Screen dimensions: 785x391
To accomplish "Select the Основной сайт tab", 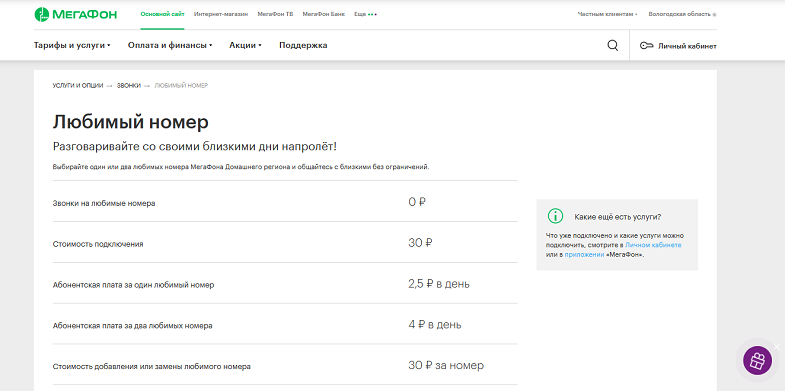I will click(x=162, y=15).
